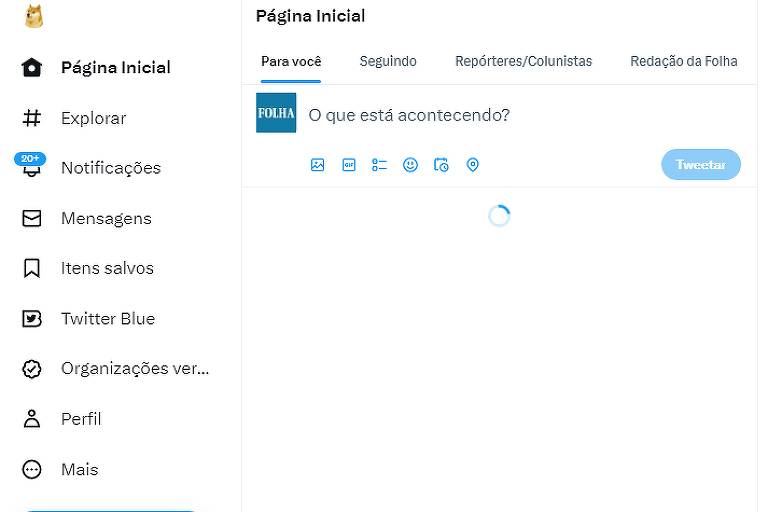The width and height of the screenshot is (768, 512).
Task: Open Página Inicial home icon in sidebar
Action: 32,68
